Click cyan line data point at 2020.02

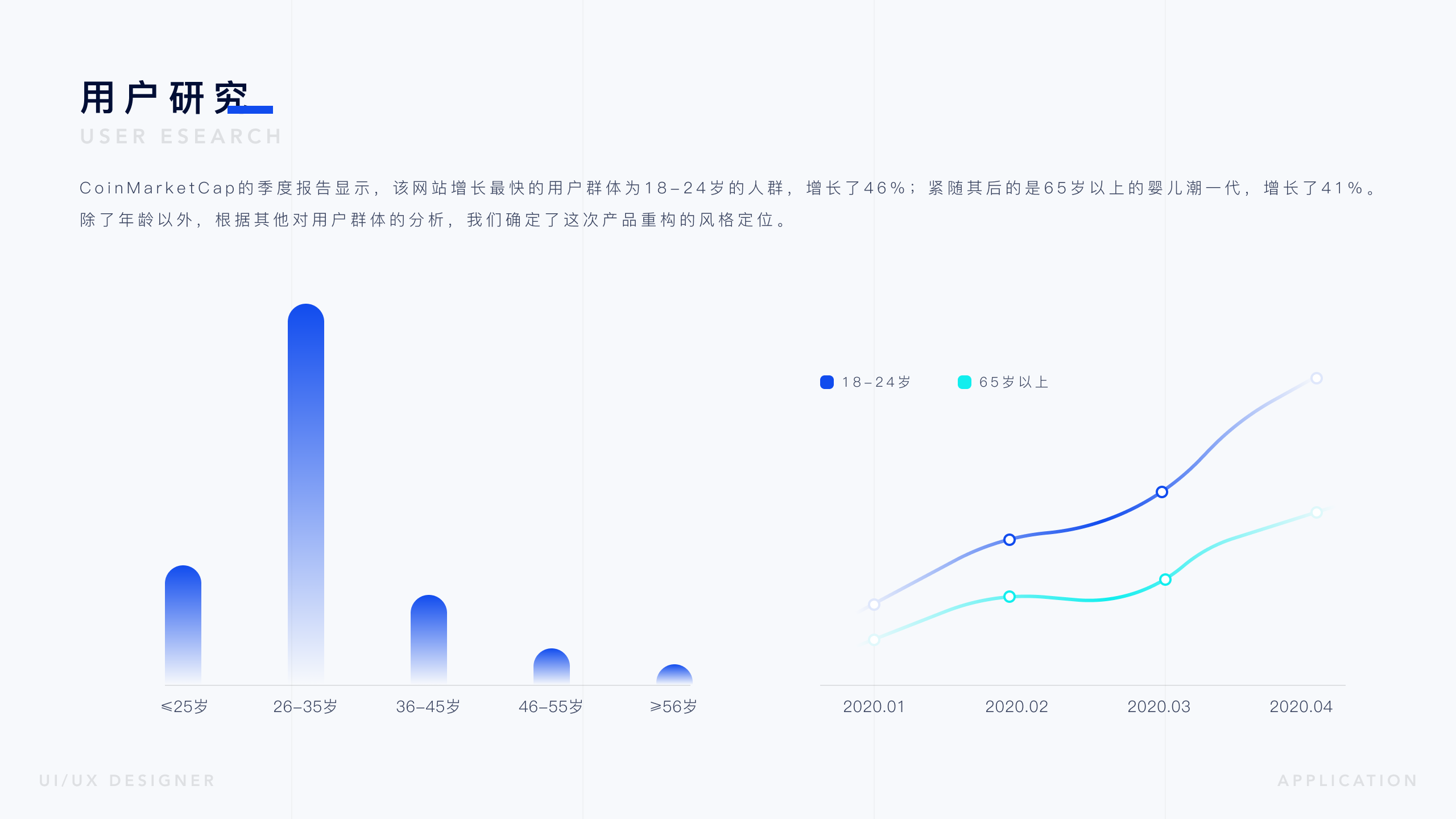pos(1010,597)
